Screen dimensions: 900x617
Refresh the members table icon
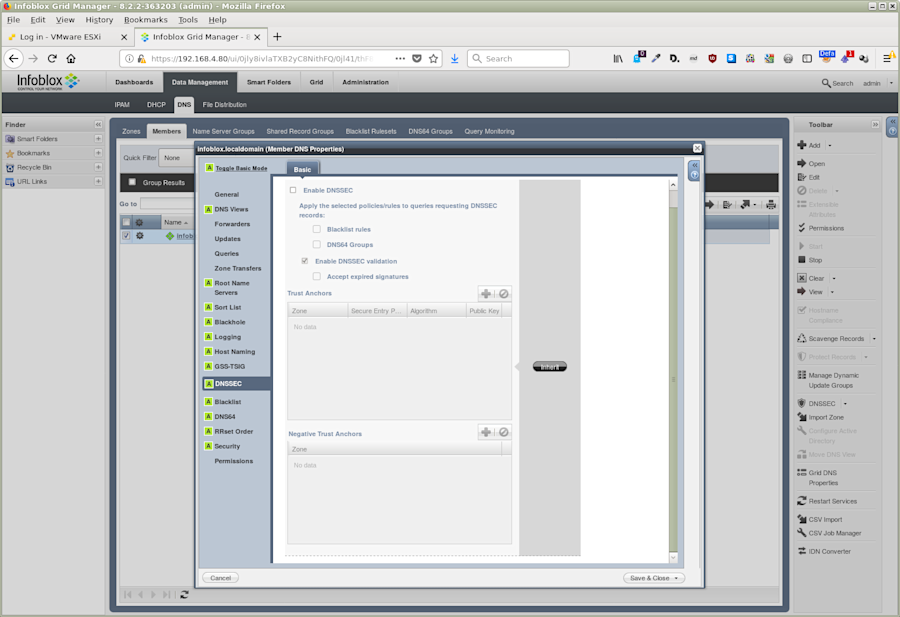point(184,595)
